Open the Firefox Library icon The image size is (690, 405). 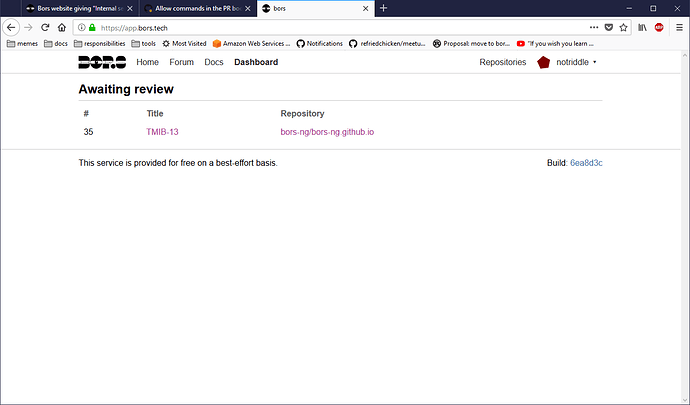coord(643,27)
